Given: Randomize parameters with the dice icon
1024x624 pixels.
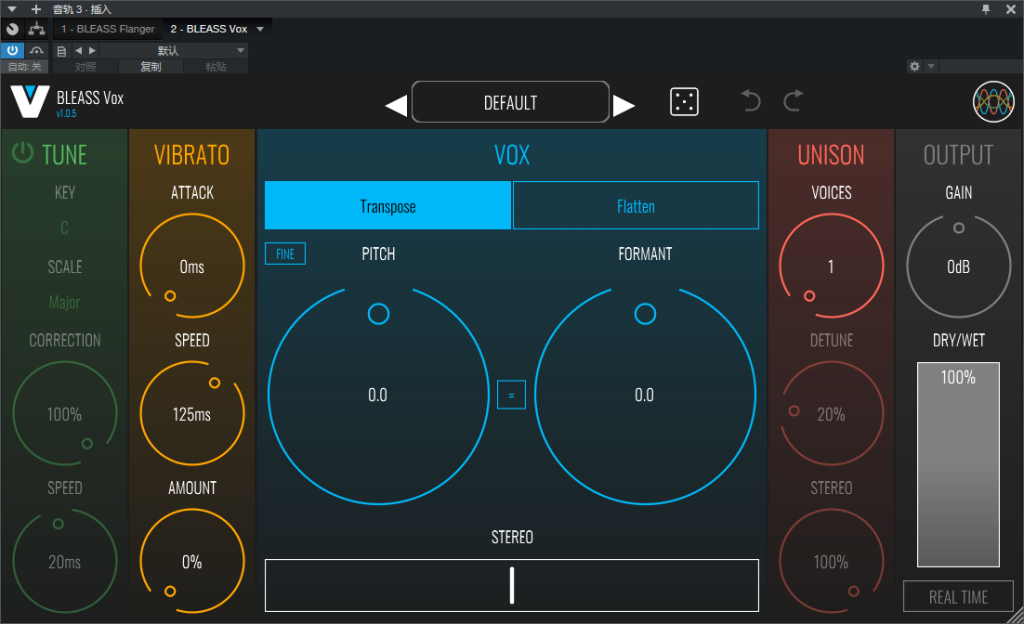Looking at the screenshot, I should (684, 102).
